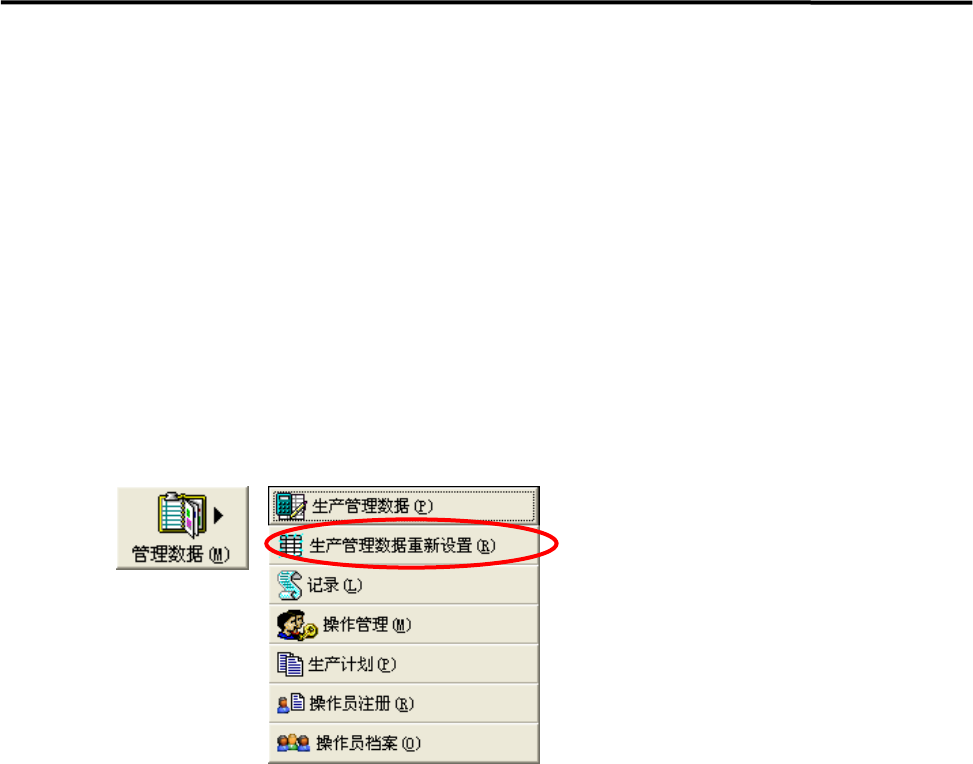Click the (L) shortcut hint after 记录

[352, 585]
